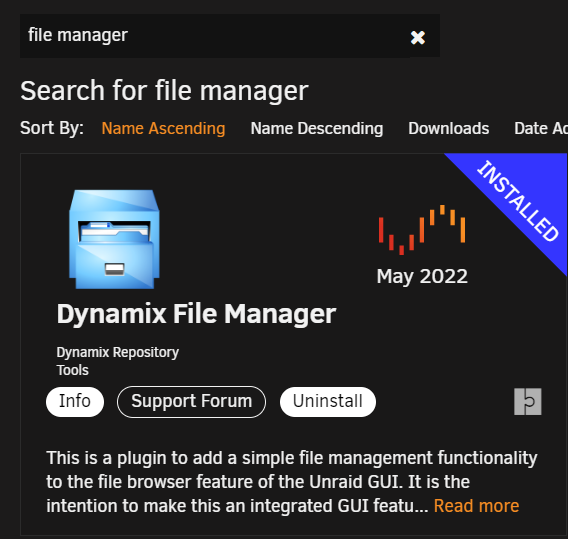Click the plugin description text

(x=292, y=482)
